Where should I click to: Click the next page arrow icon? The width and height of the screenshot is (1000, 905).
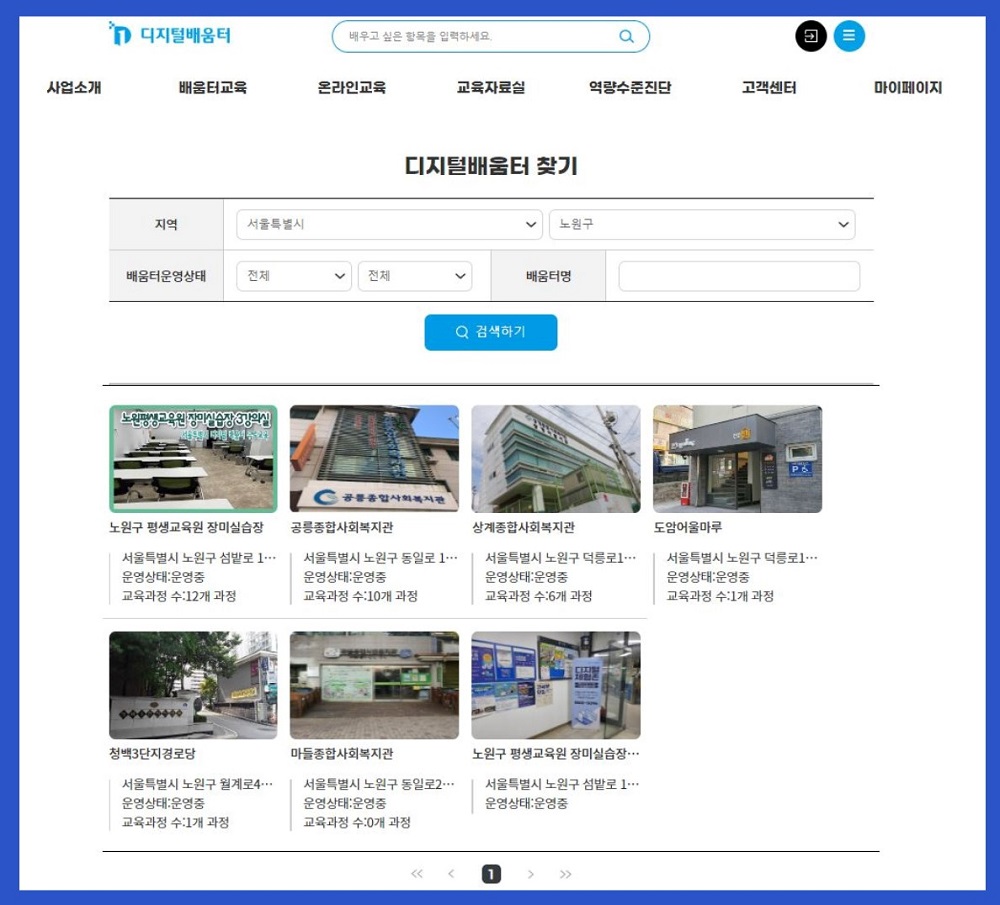pos(530,874)
